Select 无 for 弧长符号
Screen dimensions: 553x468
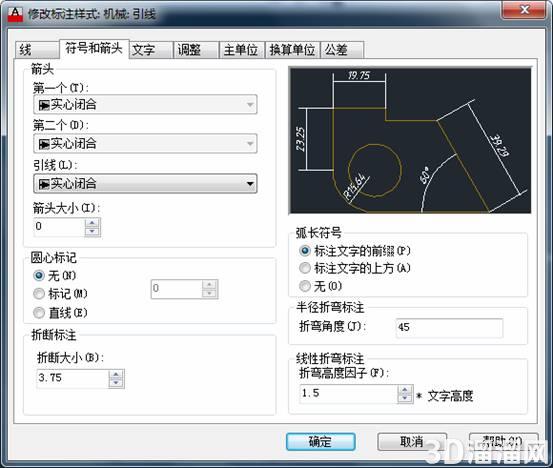click(305, 286)
